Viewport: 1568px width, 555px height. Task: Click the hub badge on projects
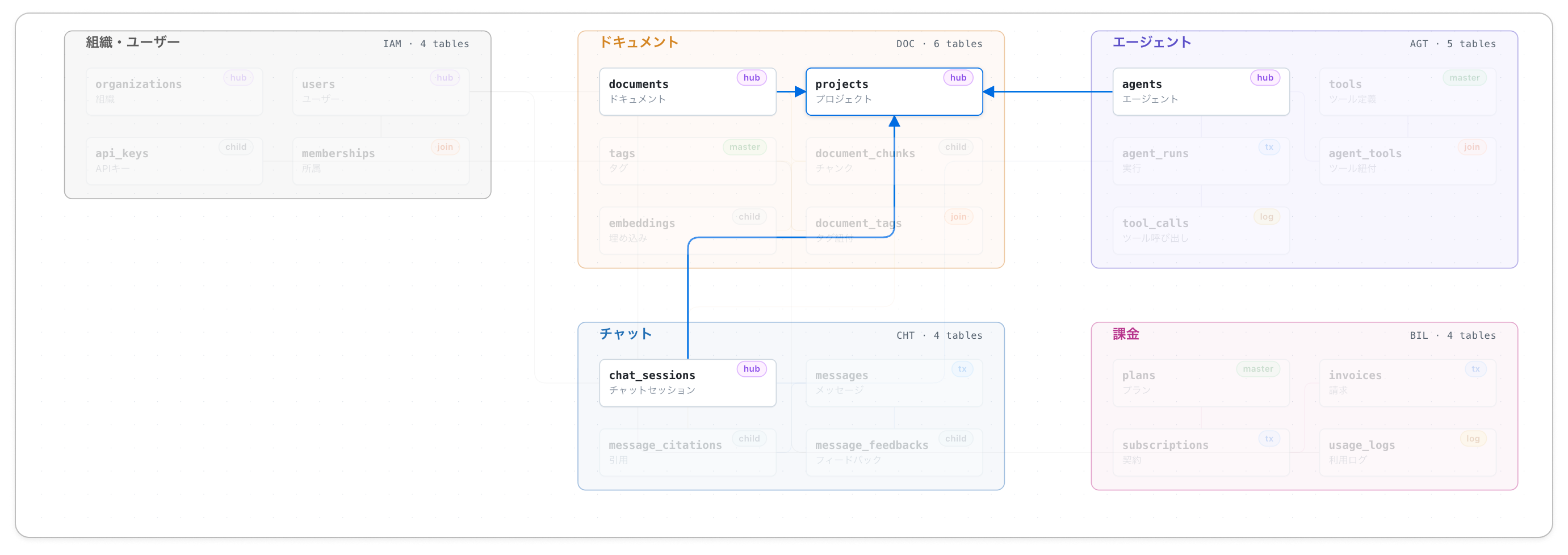tap(958, 77)
